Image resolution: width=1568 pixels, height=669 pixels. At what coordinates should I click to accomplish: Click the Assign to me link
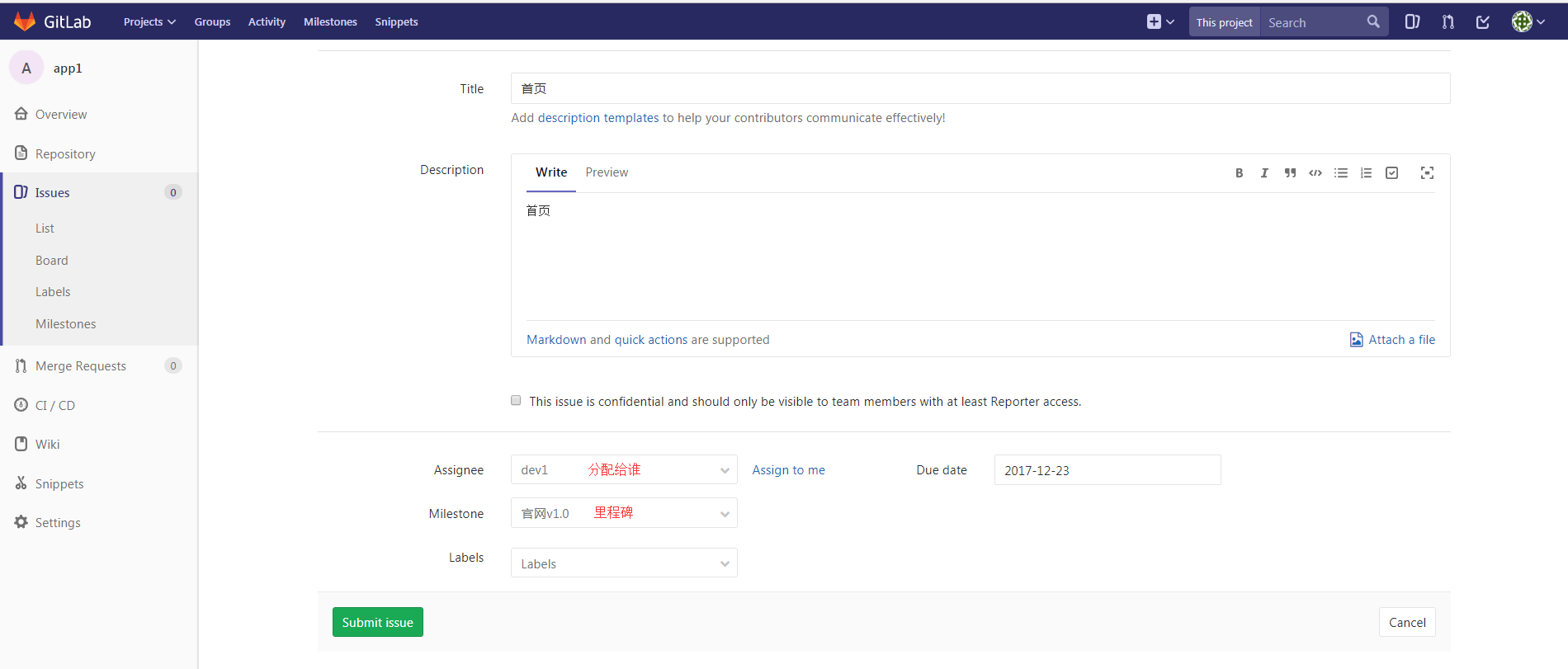tap(788, 470)
